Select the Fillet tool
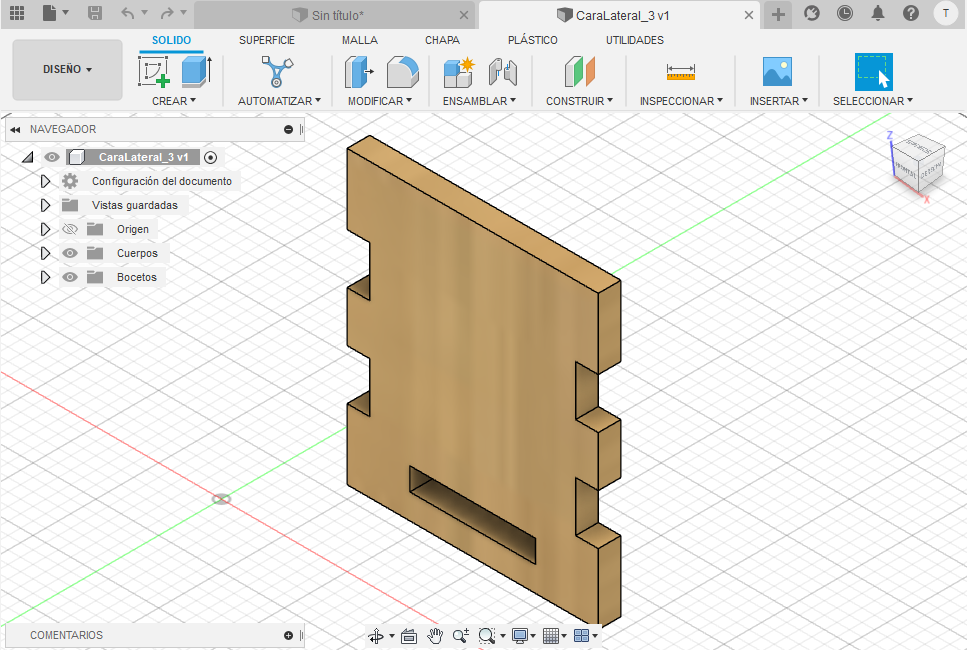The height and width of the screenshot is (650, 967). click(403, 71)
